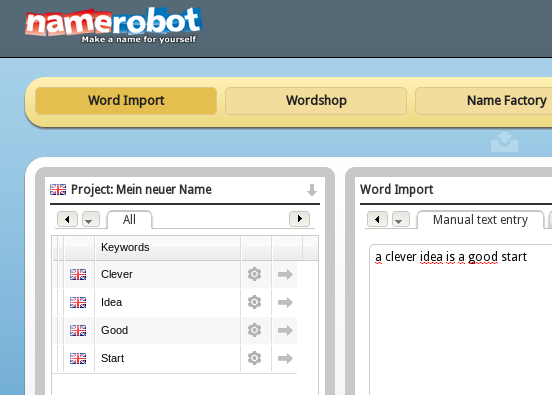Click the faded download tray icon
Screen dimensions: 552x395
pyautogui.click(x=504, y=142)
